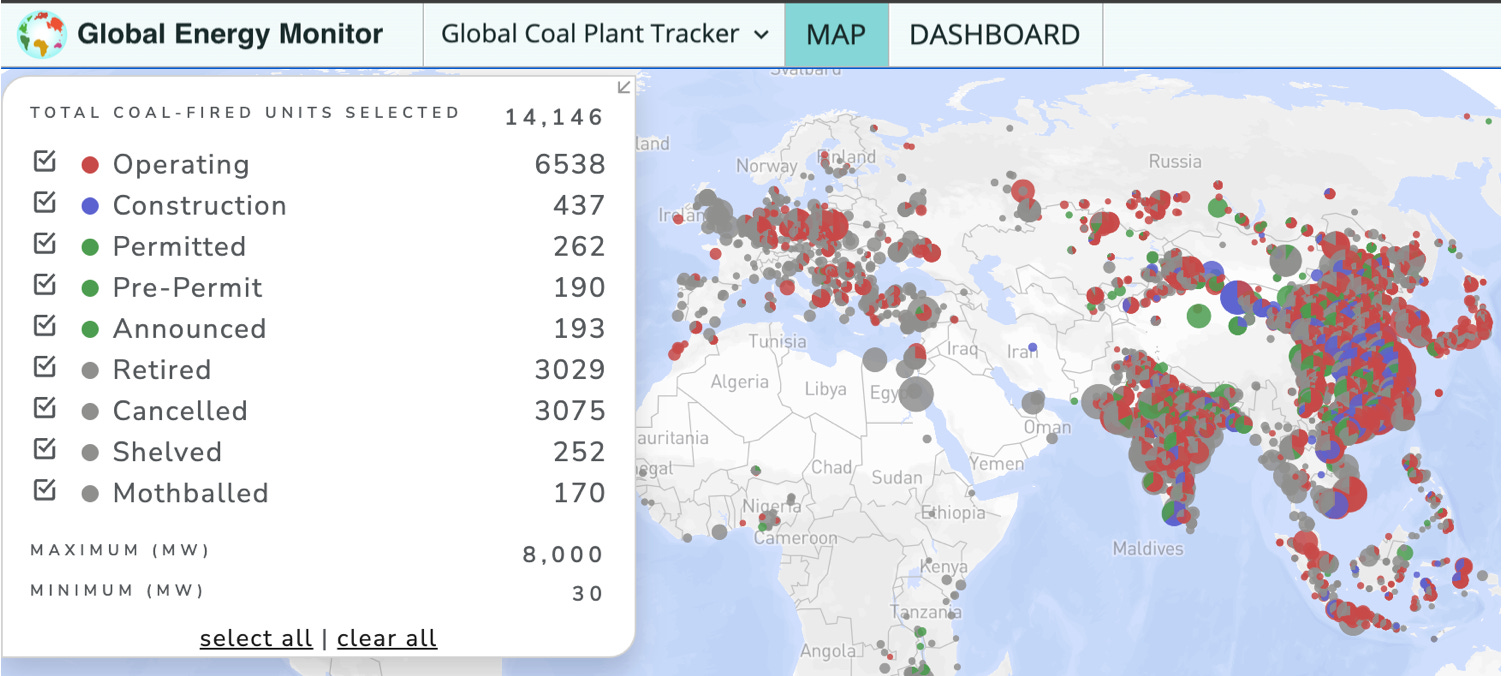Click the Sudan label on the map
This screenshot has height=676, width=1504.
click(897, 477)
